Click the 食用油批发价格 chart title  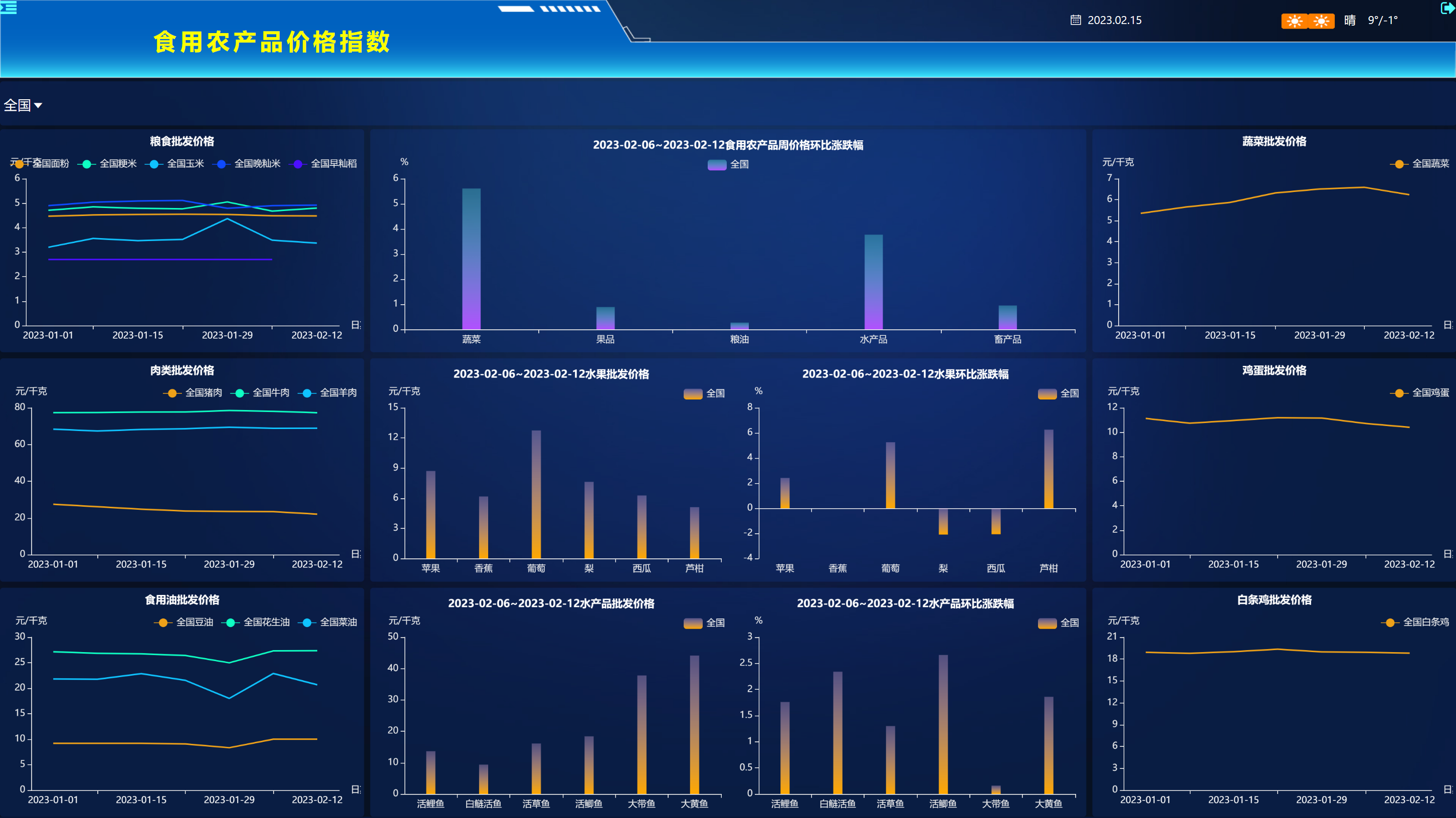pyautogui.click(x=182, y=600)
